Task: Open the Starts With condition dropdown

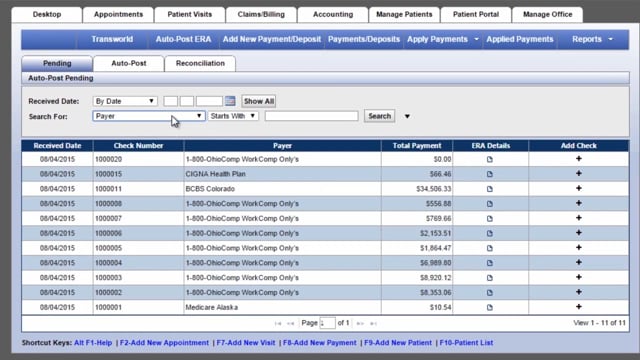Action: [233, 116]
